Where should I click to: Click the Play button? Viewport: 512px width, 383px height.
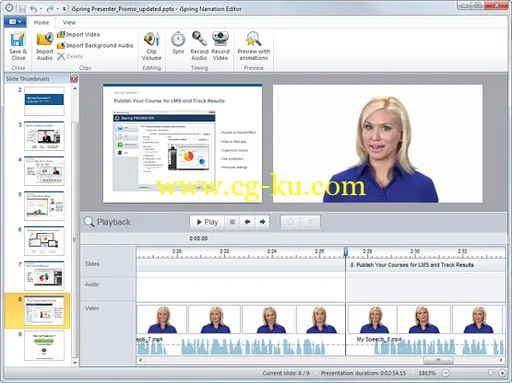[x=207, y=222]
